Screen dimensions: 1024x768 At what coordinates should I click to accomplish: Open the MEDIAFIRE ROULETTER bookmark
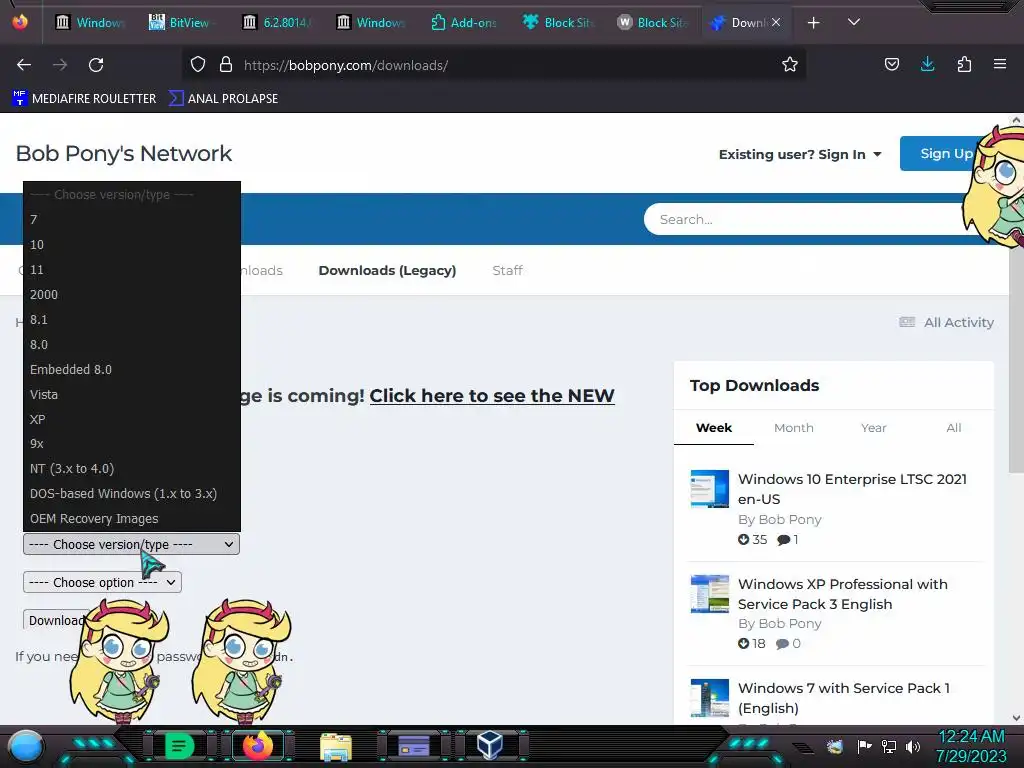[84, 99]
